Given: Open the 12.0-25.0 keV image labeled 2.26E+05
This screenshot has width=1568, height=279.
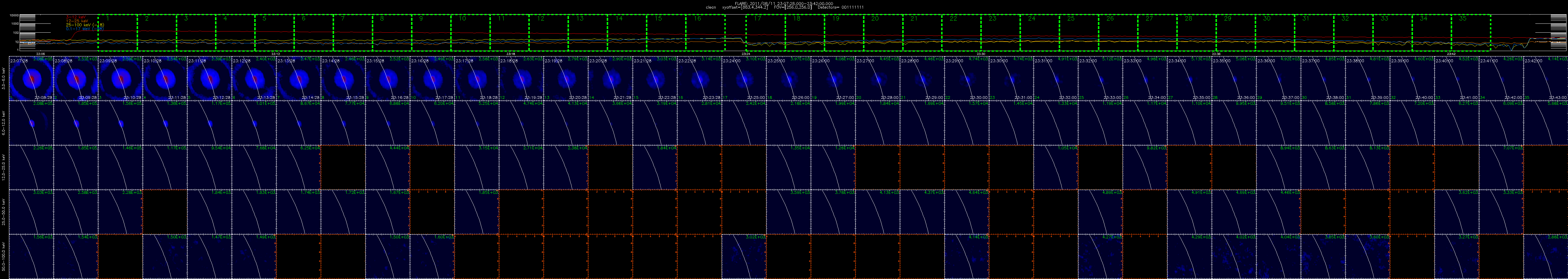Looking at the screenshot, I should tap(31, 167).
